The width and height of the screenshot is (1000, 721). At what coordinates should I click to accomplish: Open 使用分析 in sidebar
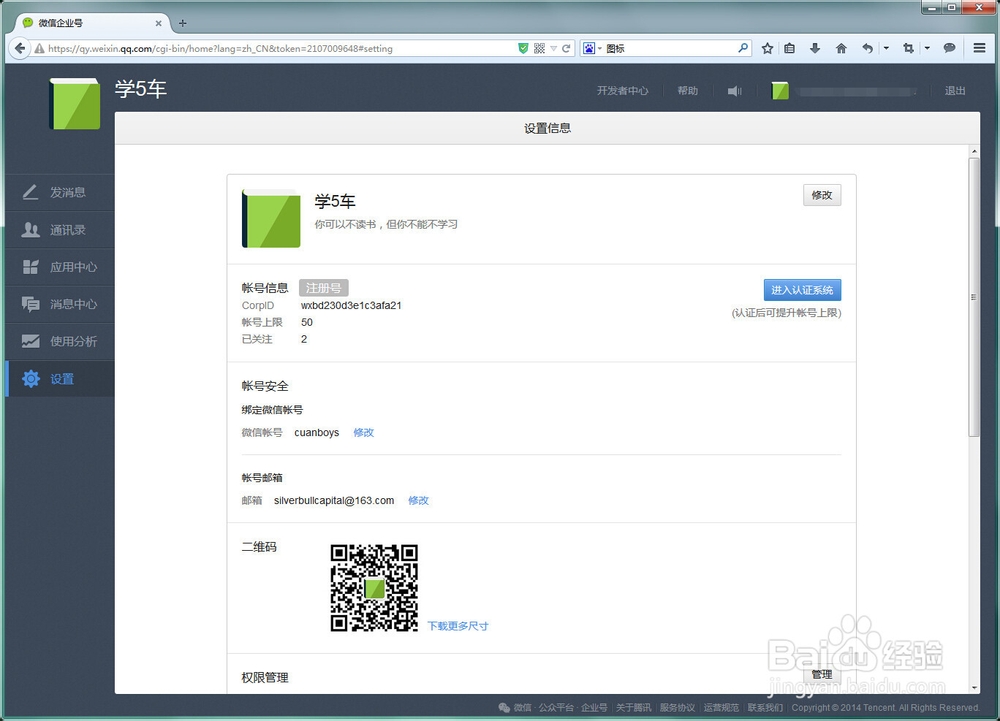point(60,342)
